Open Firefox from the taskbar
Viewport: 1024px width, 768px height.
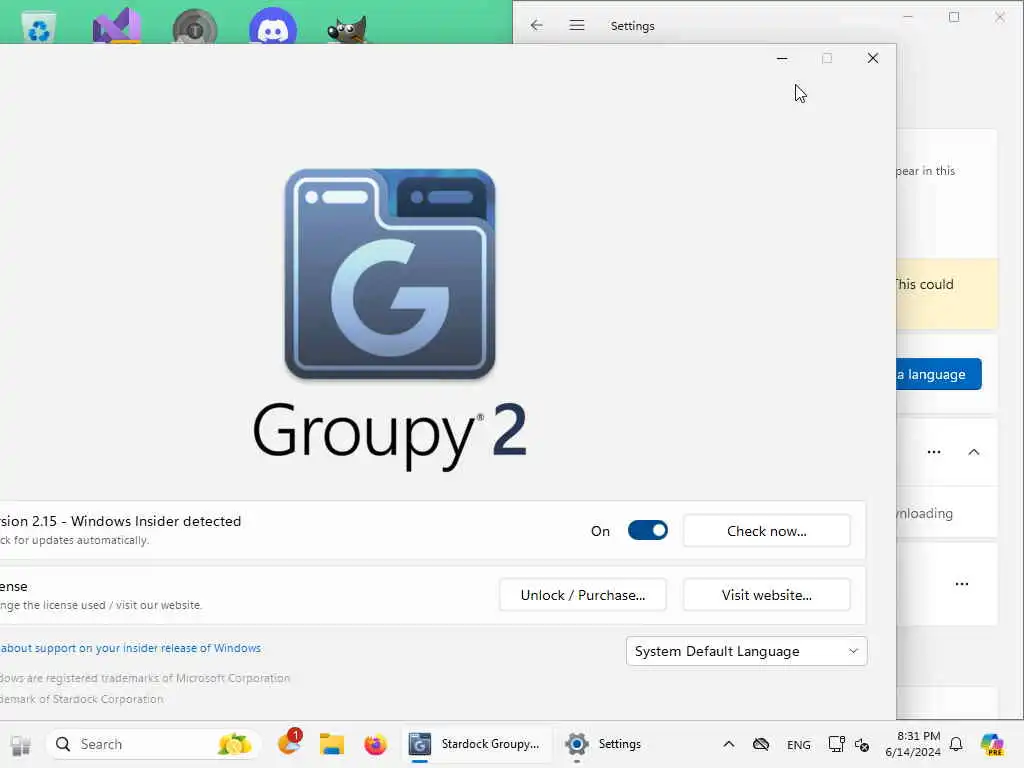point(376,744)
